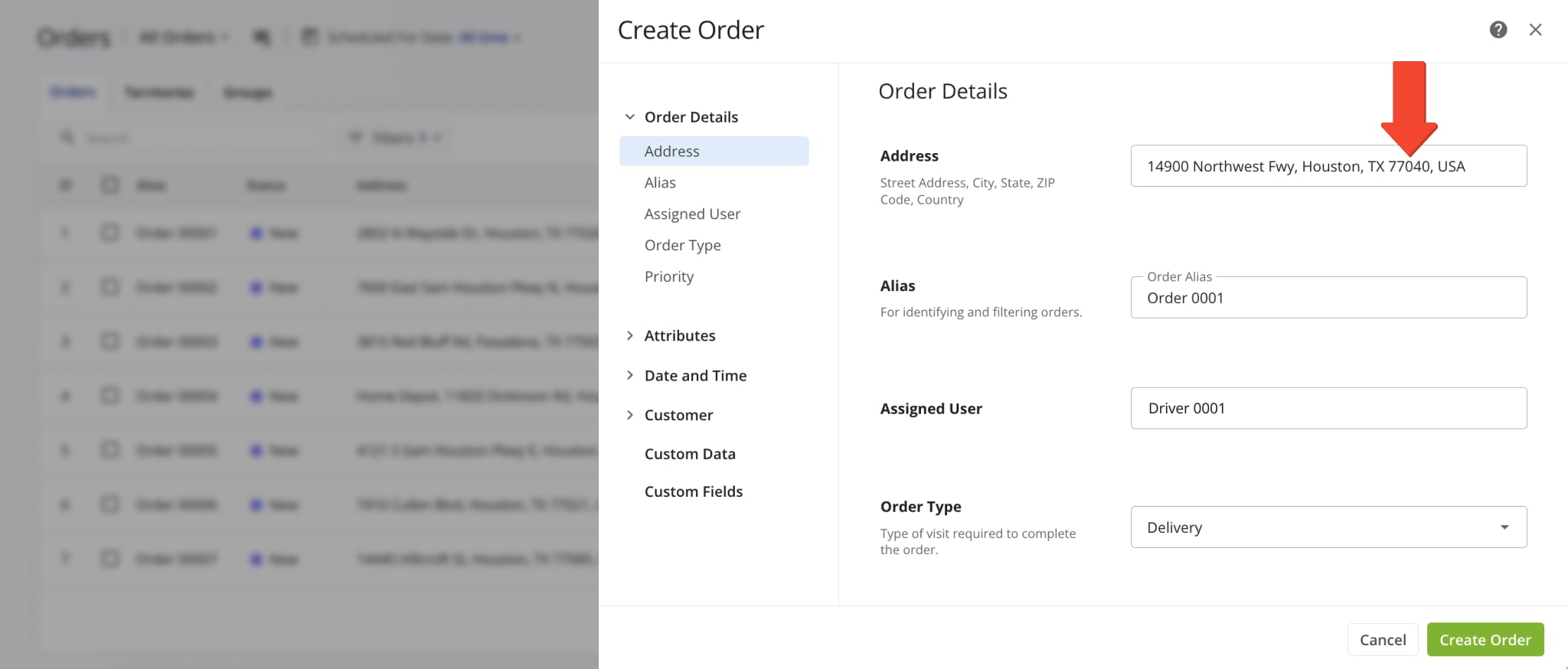Focus the Order Alias input field
Viewport: 1568px width, 669px height.
pos(1328,297)
